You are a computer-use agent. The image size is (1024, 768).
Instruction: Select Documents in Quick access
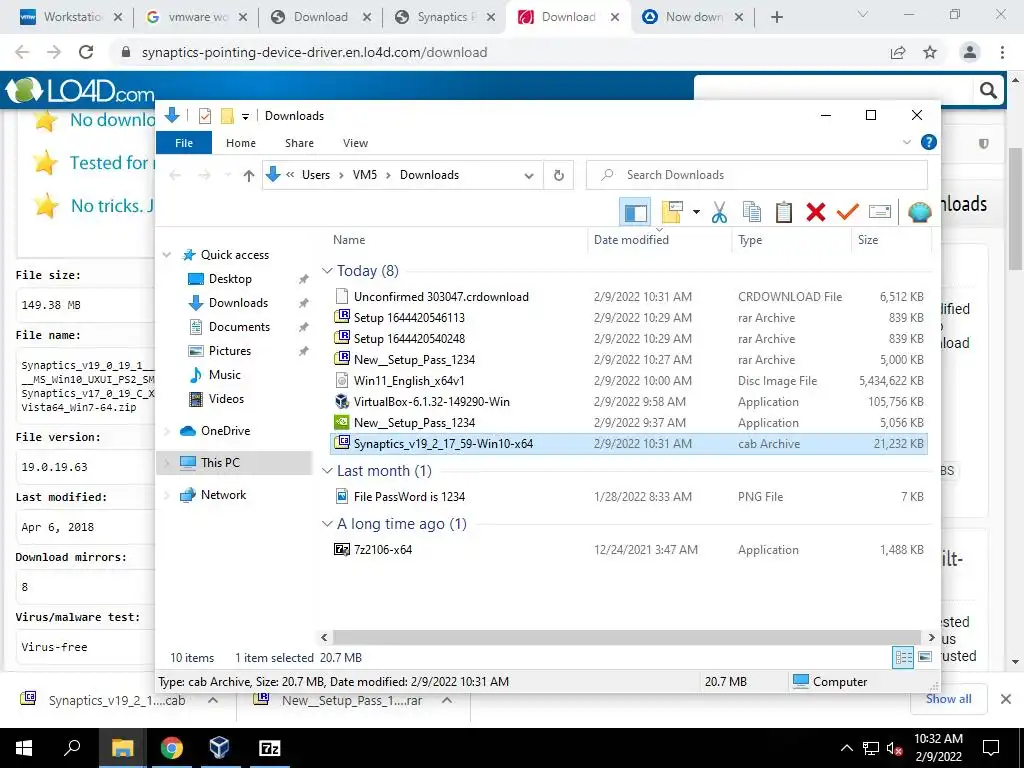click(x=239, y=327)
